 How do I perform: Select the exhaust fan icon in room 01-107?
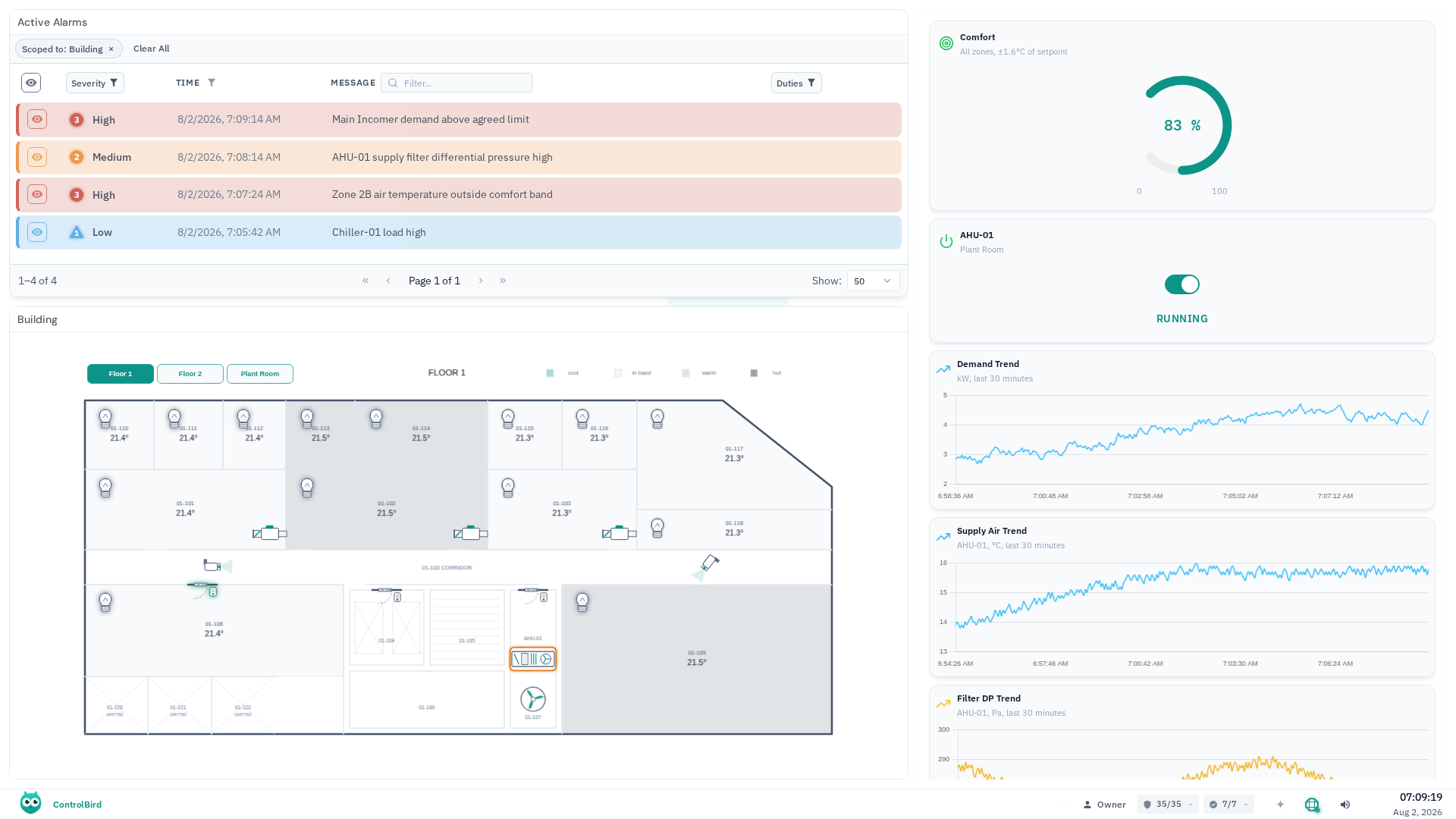[533, 699]
